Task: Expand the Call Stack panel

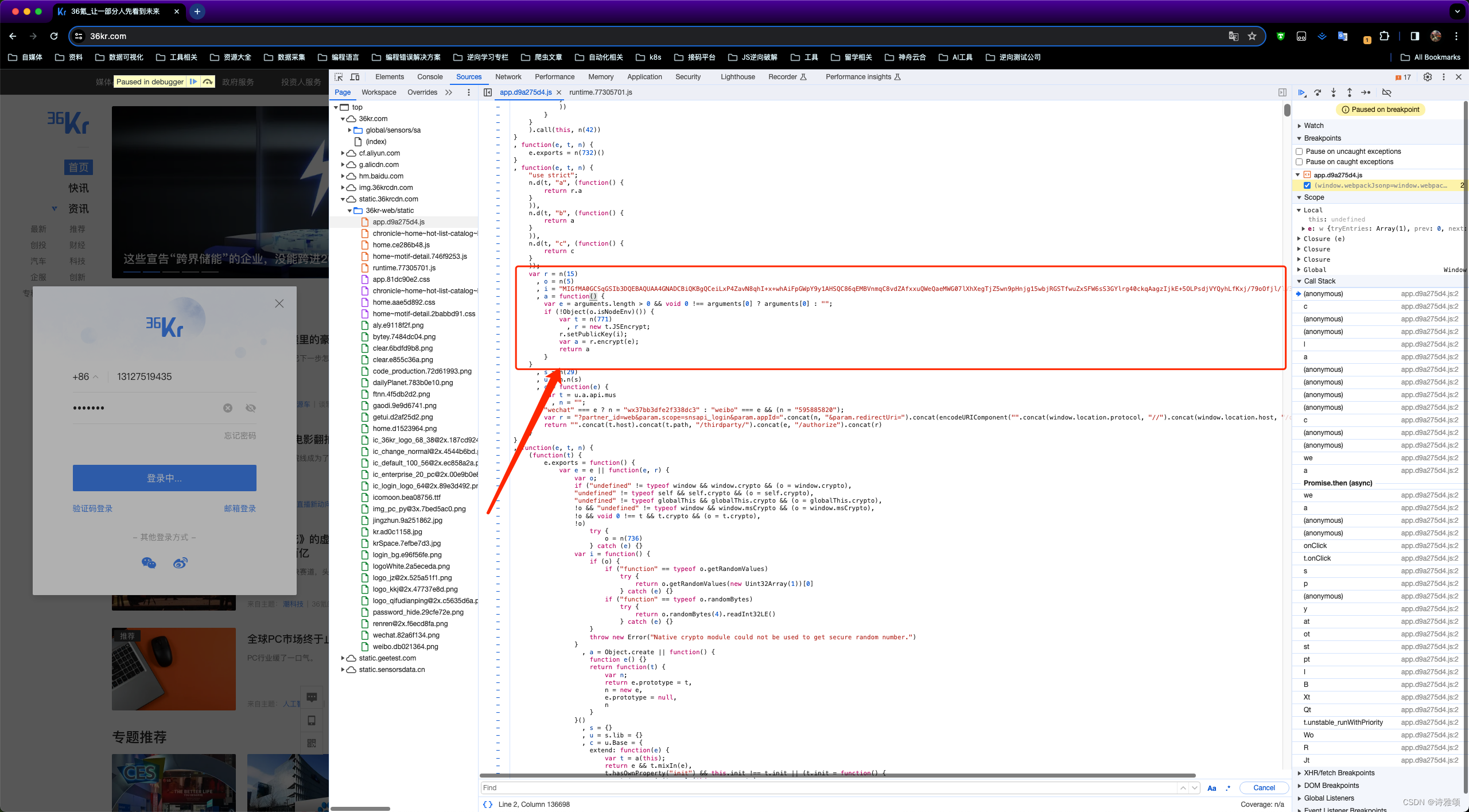Action: [1299, 281]
